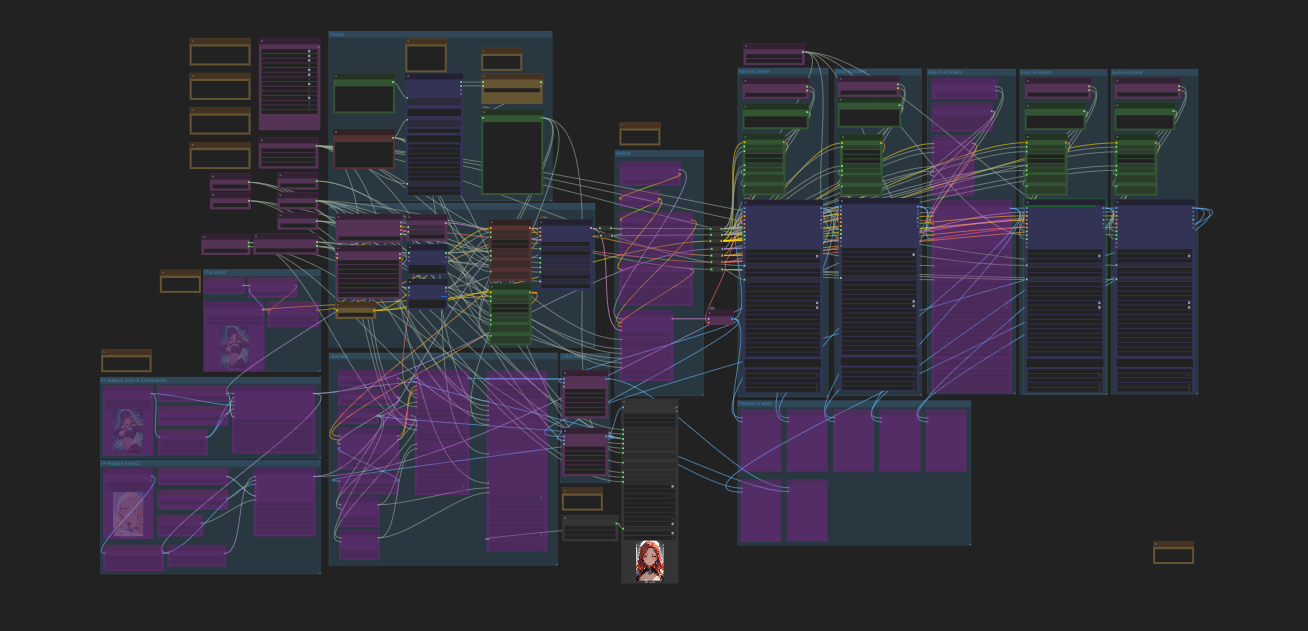This screenshot has width=1308, height=631.
Task: Select the brown note node above Refiner group
Action: (x=639, y=134)
